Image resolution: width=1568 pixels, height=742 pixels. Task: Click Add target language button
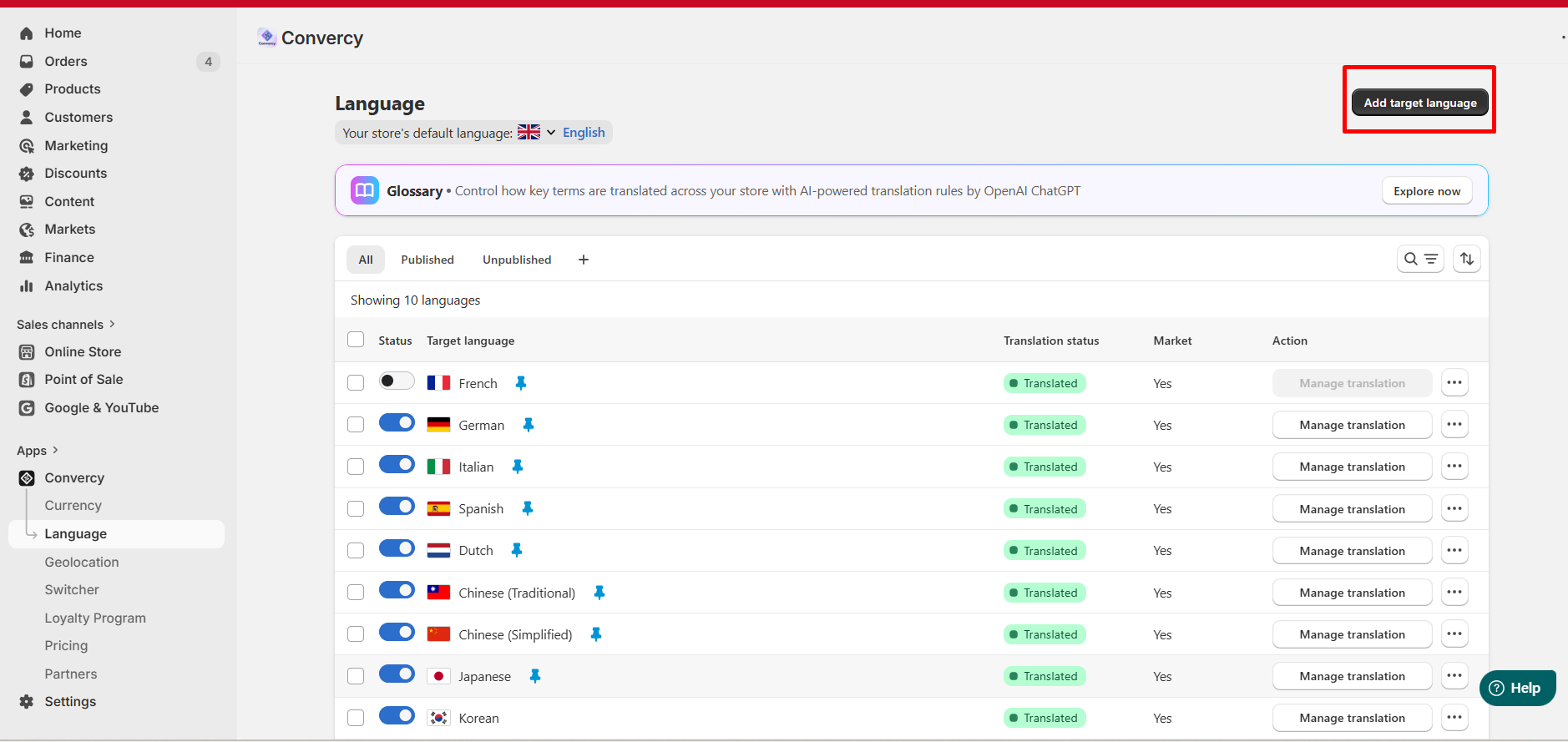point(1420,103)
